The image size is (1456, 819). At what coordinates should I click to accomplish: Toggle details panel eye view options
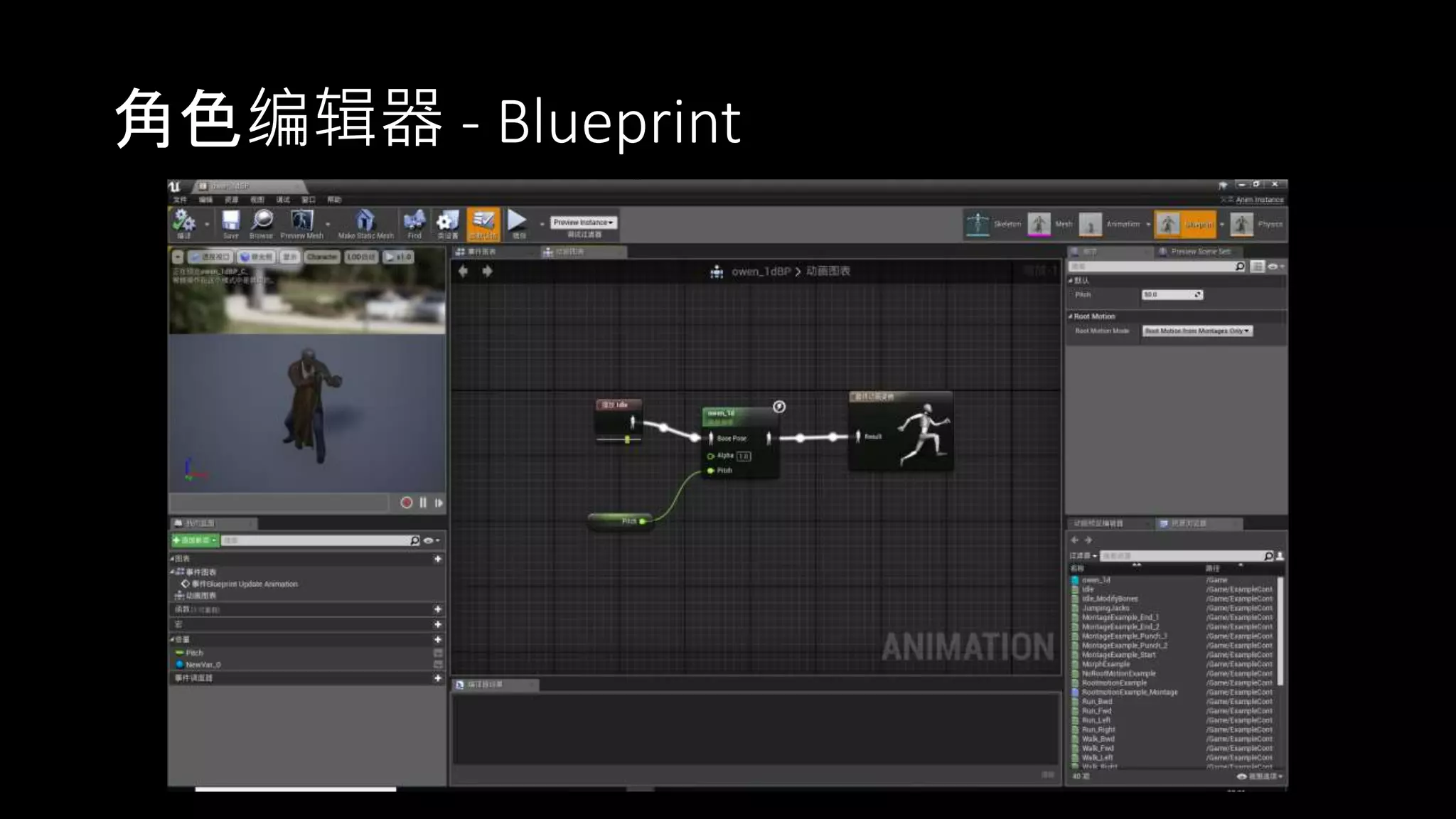[x=1275, y=267]
